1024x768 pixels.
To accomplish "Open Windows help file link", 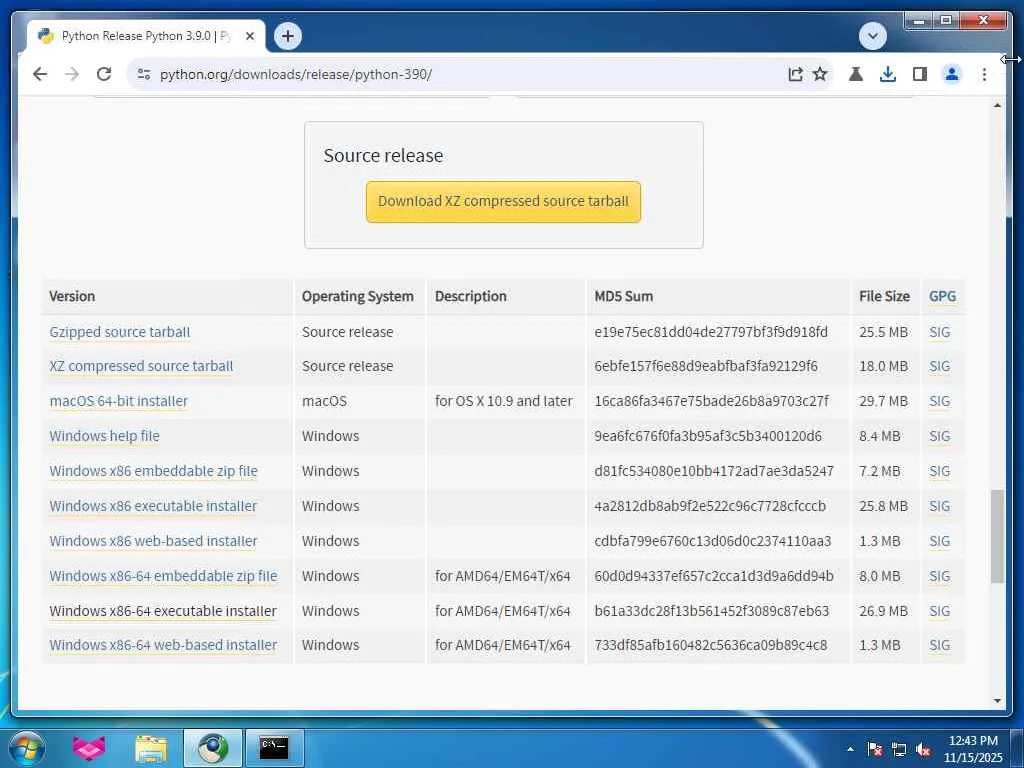I will (104, 436).
